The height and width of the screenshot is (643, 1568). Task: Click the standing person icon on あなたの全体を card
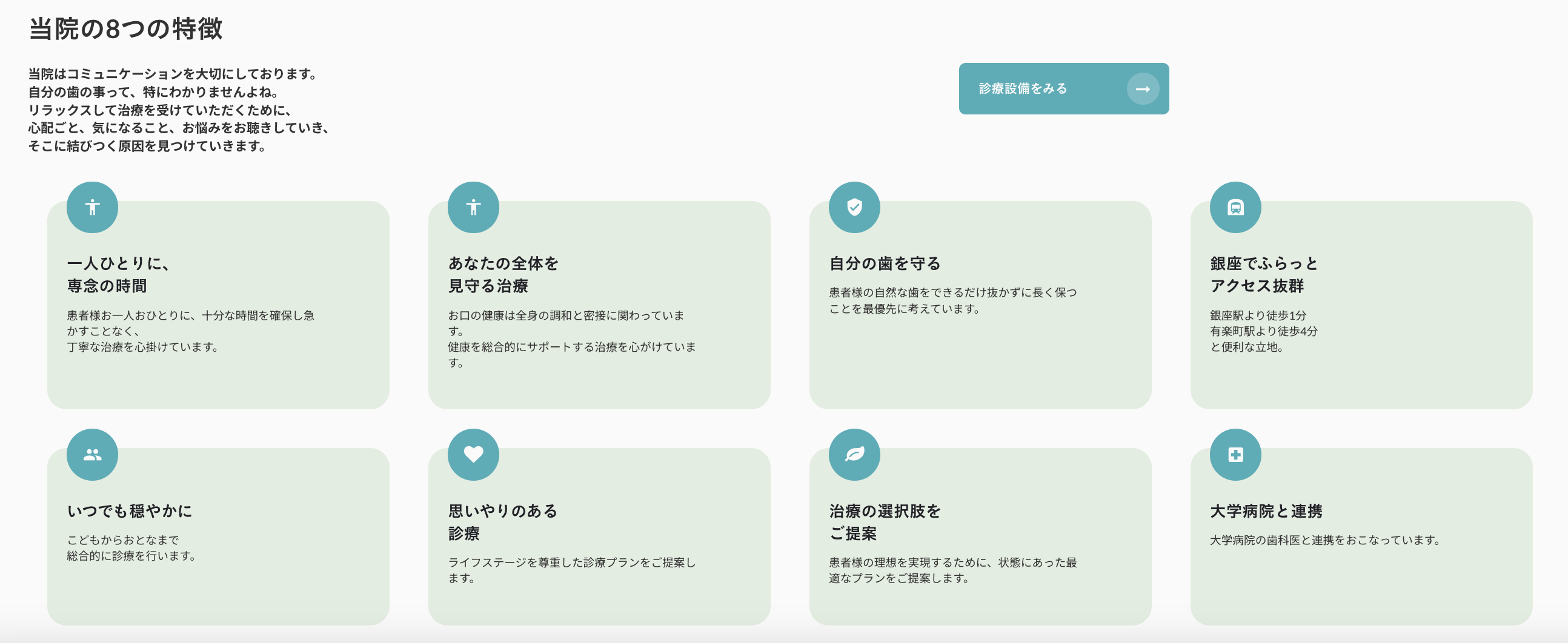473,207
